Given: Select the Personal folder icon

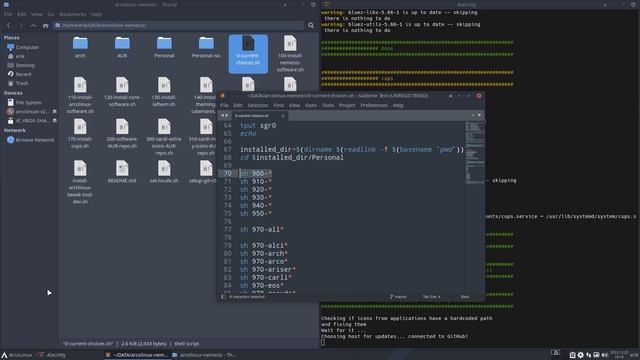Looking at the screenshot, I should pos(164,43).
